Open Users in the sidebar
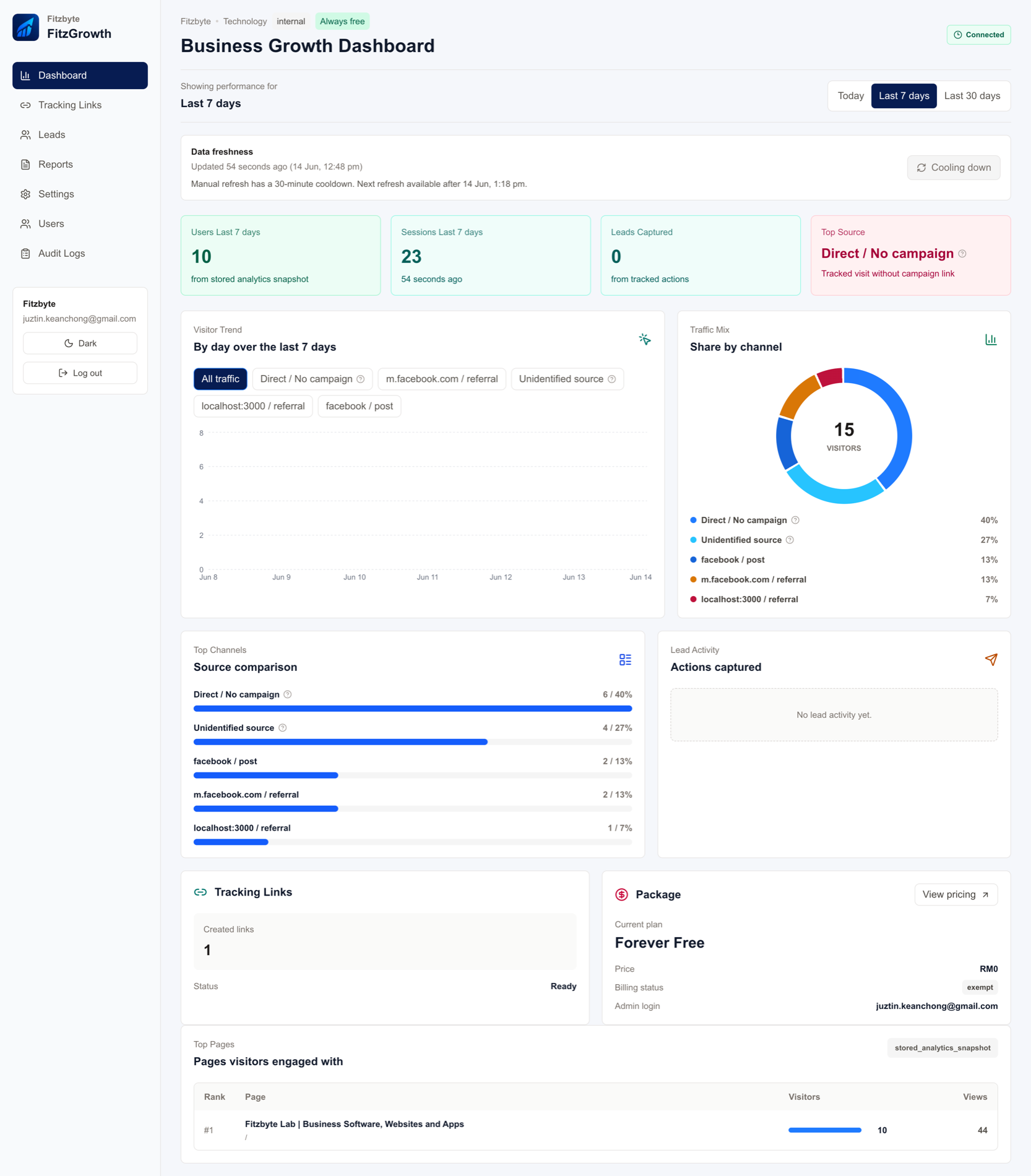 point(80,224)
